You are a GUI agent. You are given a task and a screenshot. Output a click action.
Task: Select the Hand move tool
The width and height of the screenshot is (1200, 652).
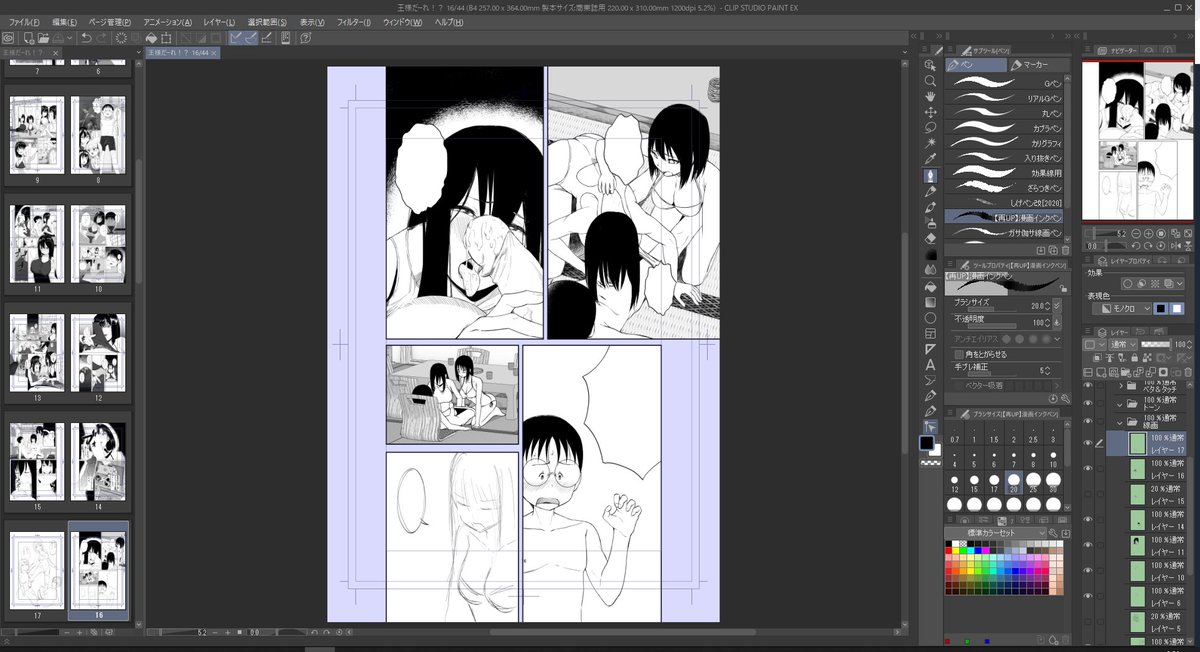pyautogui.click(x=930, y=96)
